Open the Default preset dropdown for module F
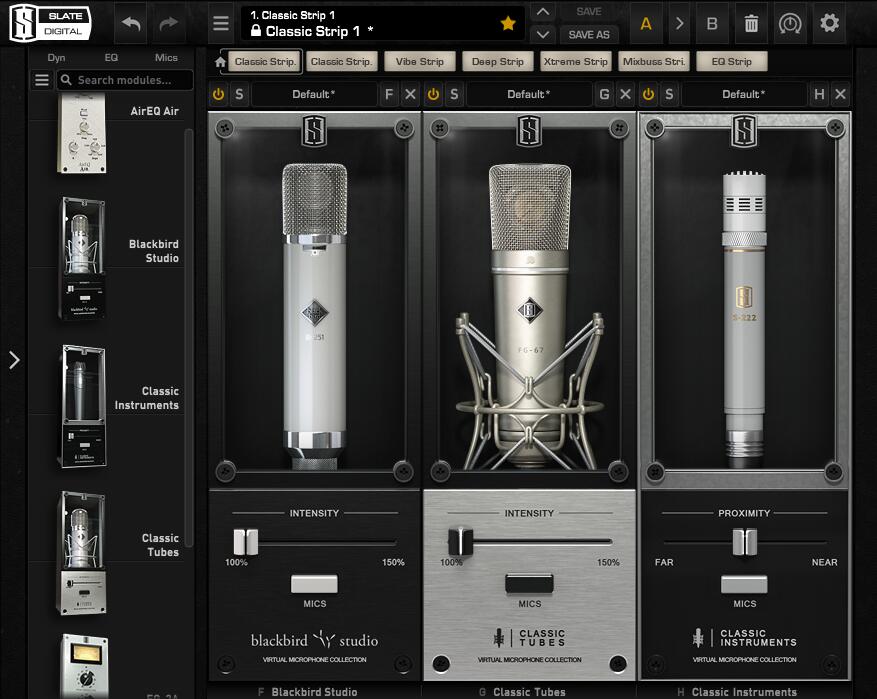The width and height of the screenshot is (877, 699). pos(314,94)
